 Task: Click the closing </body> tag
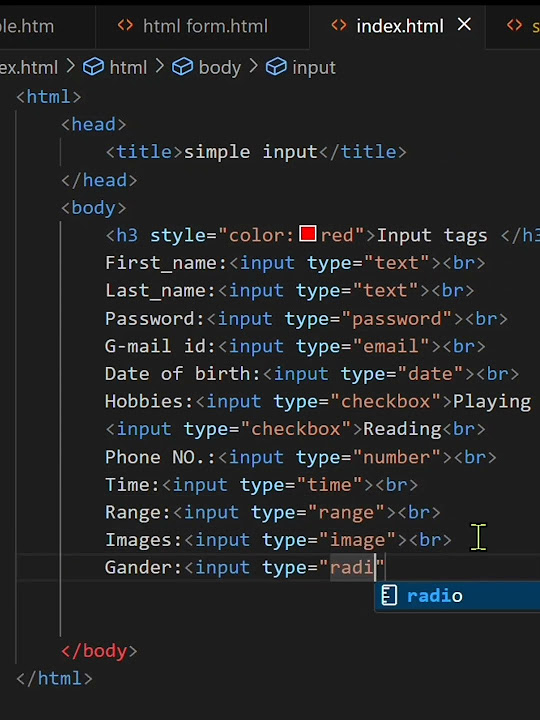pos(99,651)
